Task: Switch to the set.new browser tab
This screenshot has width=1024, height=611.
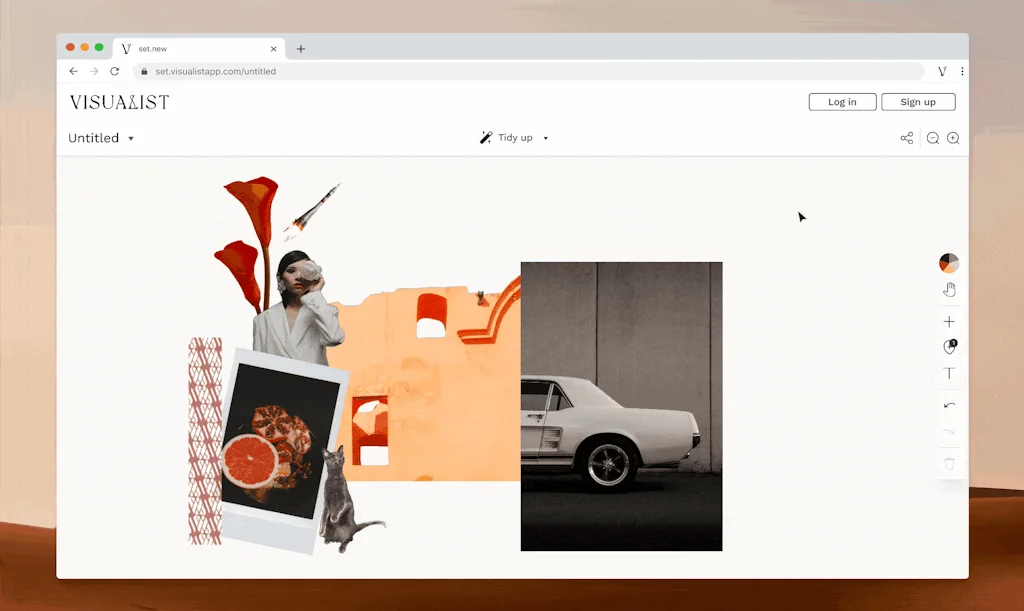Action: coord(180,47)
